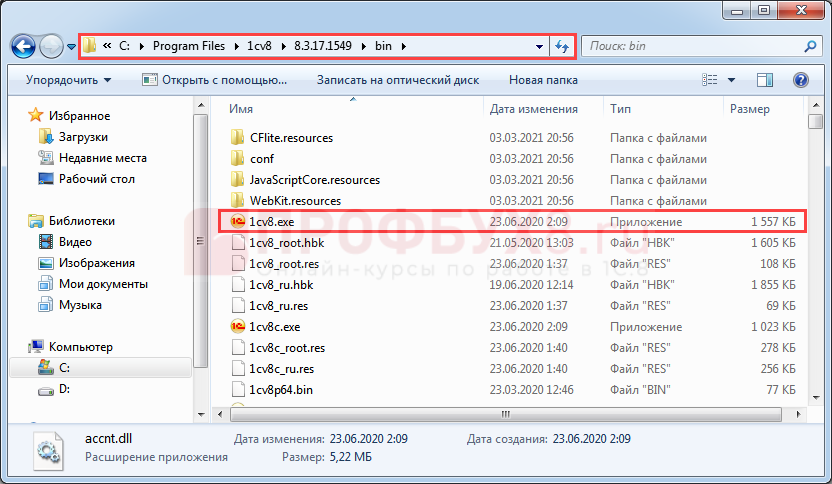This screenshot has width=832, height=484.
Task: Click the back navigation arrow
Action: click(x=24, y=46)
